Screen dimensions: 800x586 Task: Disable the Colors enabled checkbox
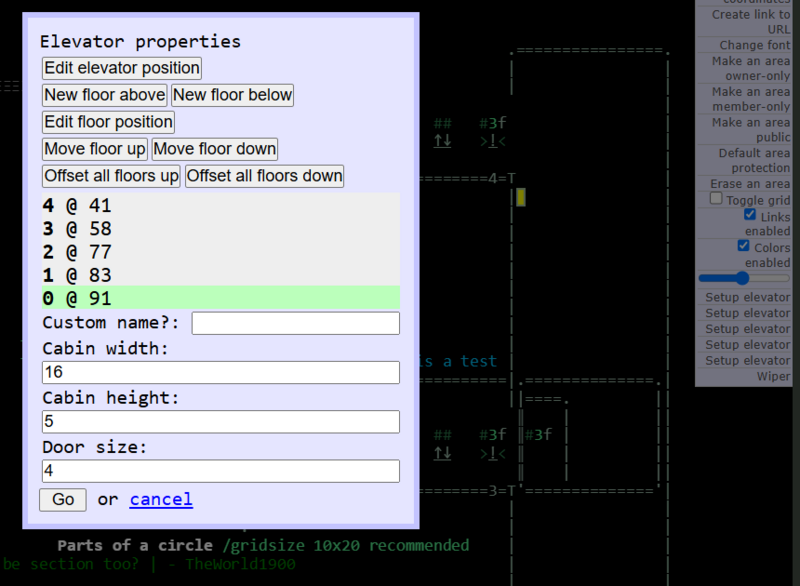point(743,245)
